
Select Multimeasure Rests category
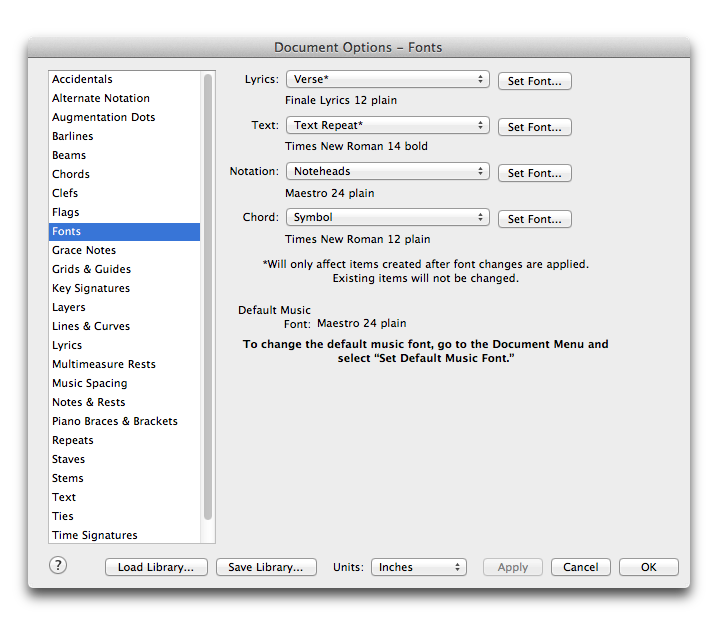coord(124,364)
